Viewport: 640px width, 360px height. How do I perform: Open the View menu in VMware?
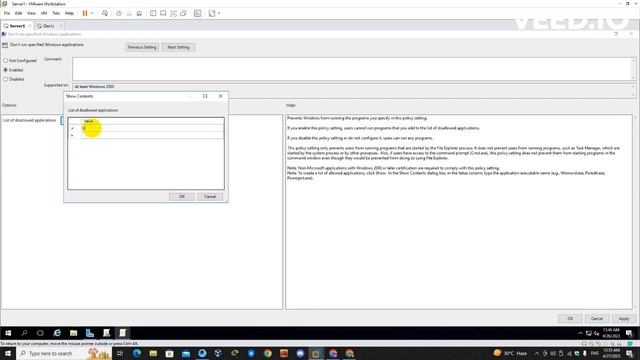(x=31, y=13)
